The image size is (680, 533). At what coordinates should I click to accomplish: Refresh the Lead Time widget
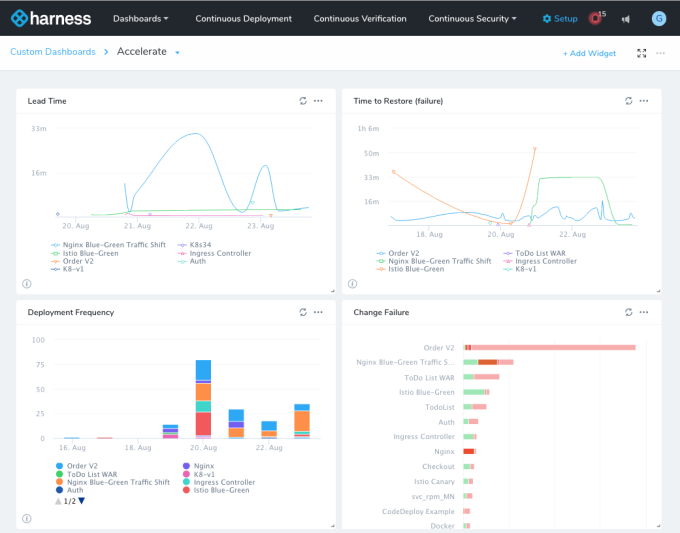303,101
